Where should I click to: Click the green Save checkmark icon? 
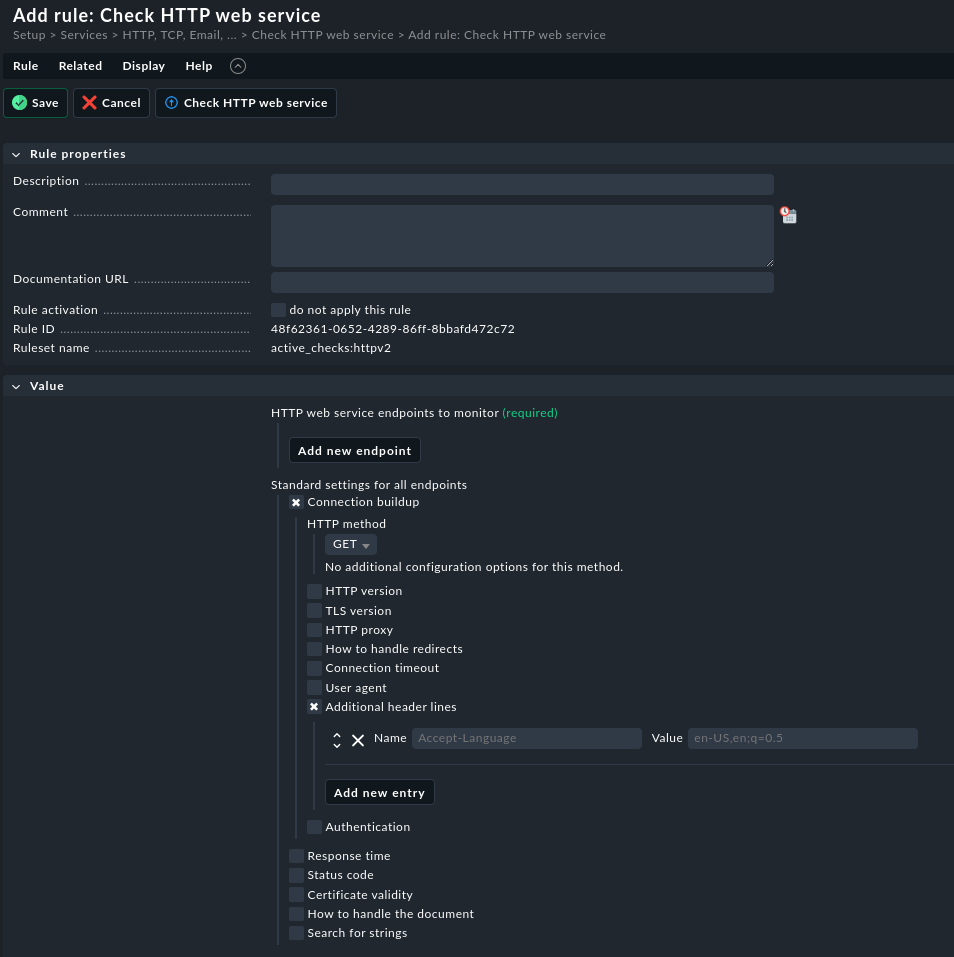tap(20, 102)
